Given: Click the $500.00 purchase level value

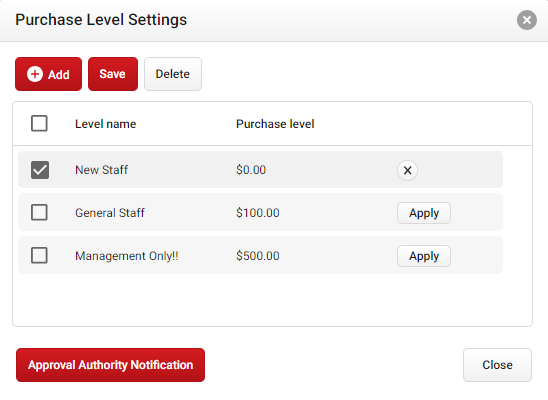Looking at the screenshot, I should [x=258, y=256].
